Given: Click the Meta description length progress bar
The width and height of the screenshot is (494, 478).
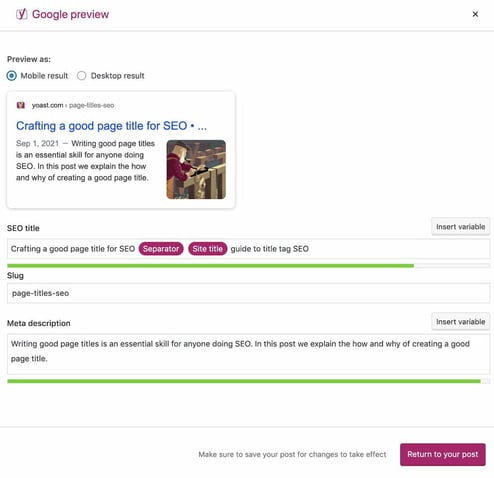Looking at the screenshot, I should coord(248,381).
